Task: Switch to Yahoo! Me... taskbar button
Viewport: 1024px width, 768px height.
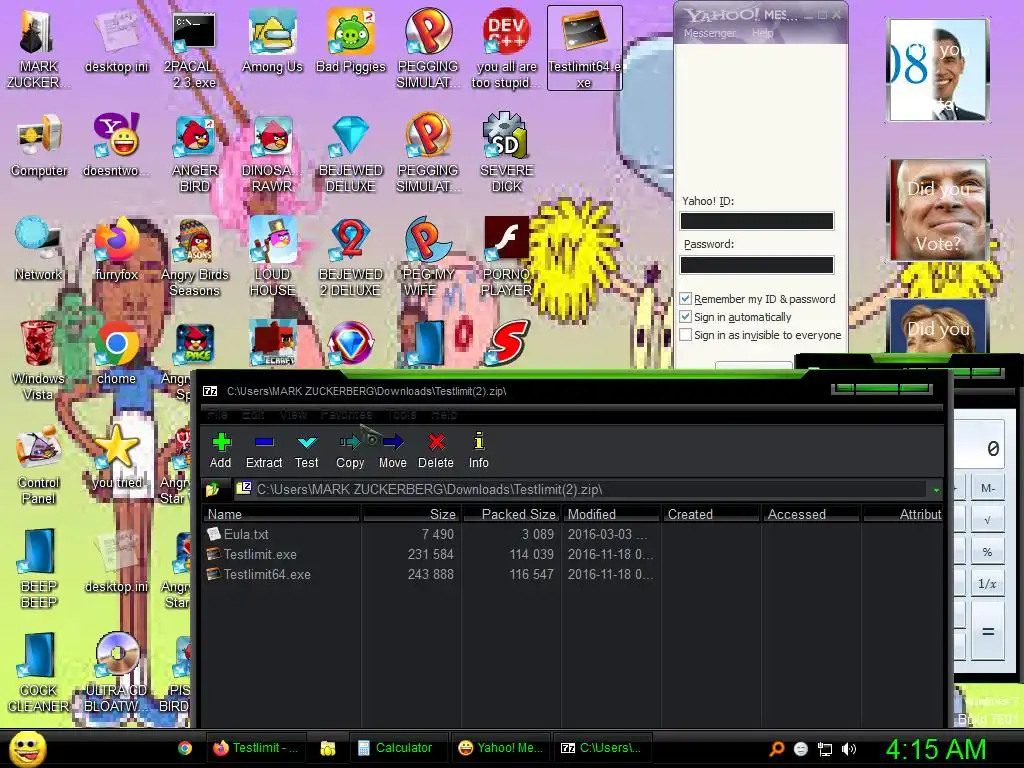Action: coord(502,748)
